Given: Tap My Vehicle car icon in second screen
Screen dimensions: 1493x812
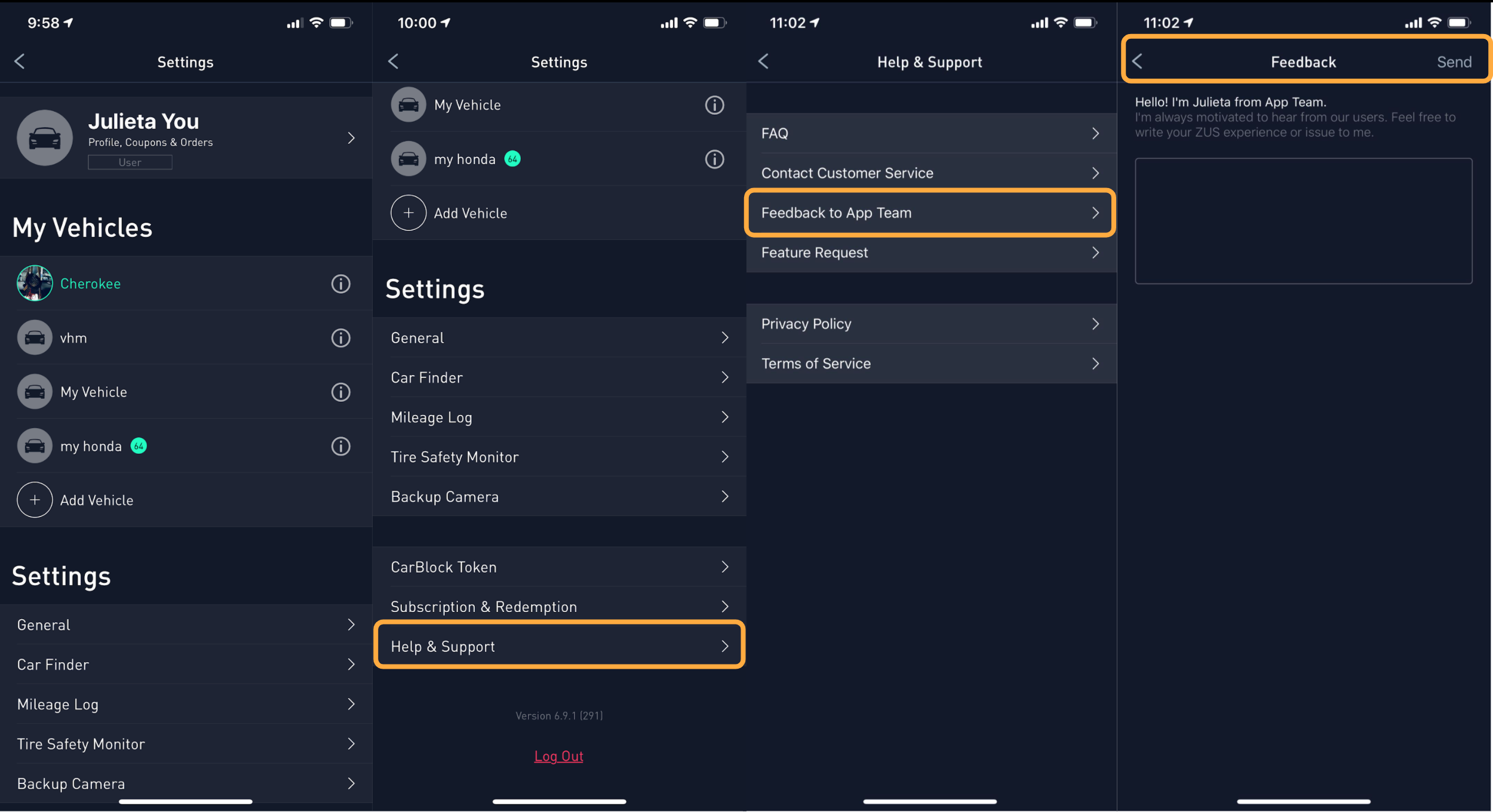Looking at the screenshot, I should click(x=408, y=105).
